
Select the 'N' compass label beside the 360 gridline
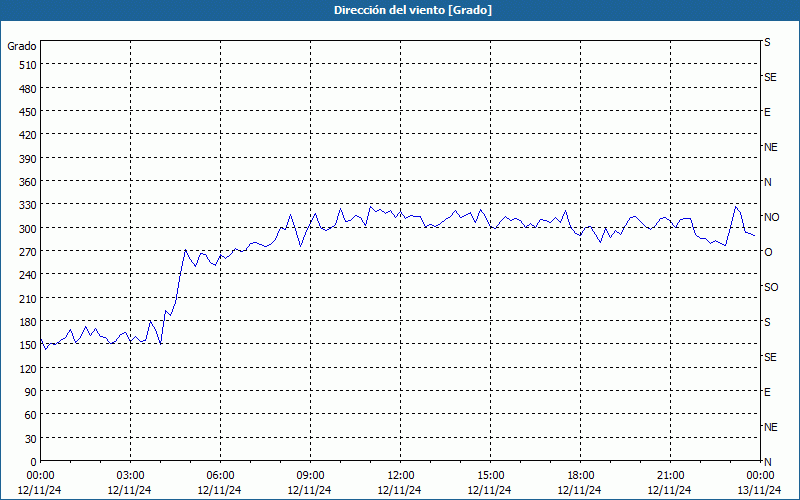click(x=767, y=182)
